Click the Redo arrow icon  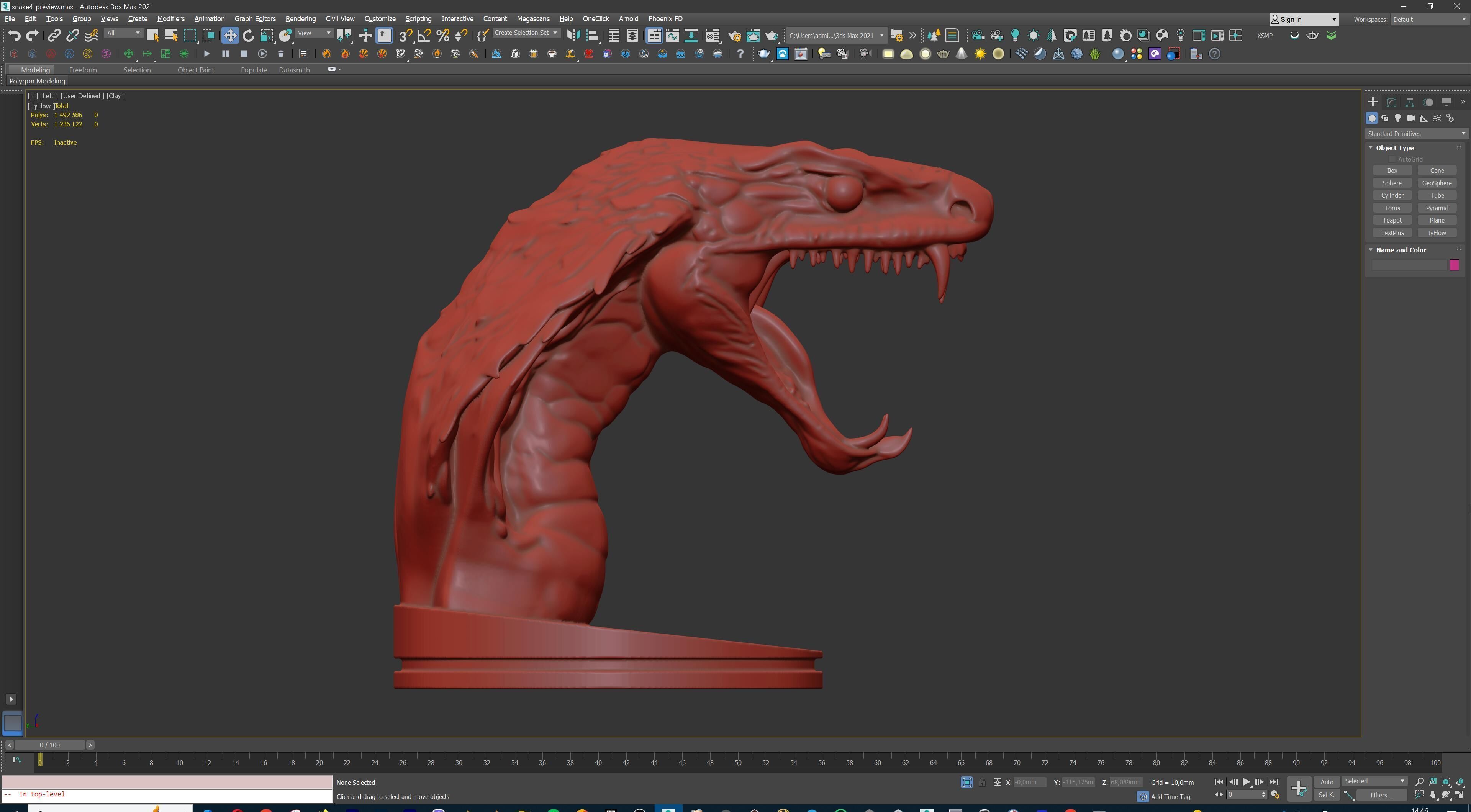pos(33,35)
